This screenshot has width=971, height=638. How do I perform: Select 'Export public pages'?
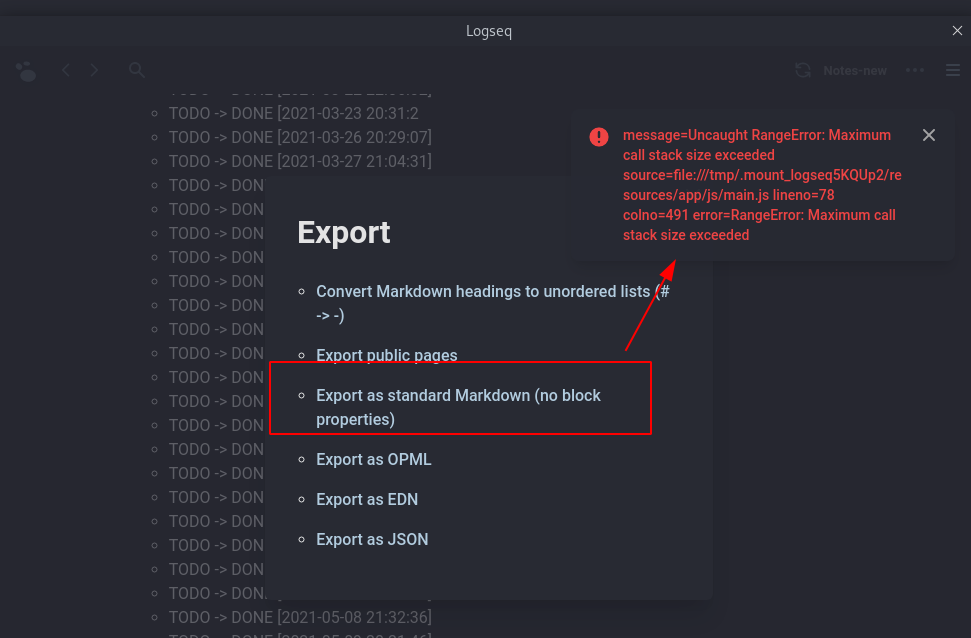(x=387, y=356)
